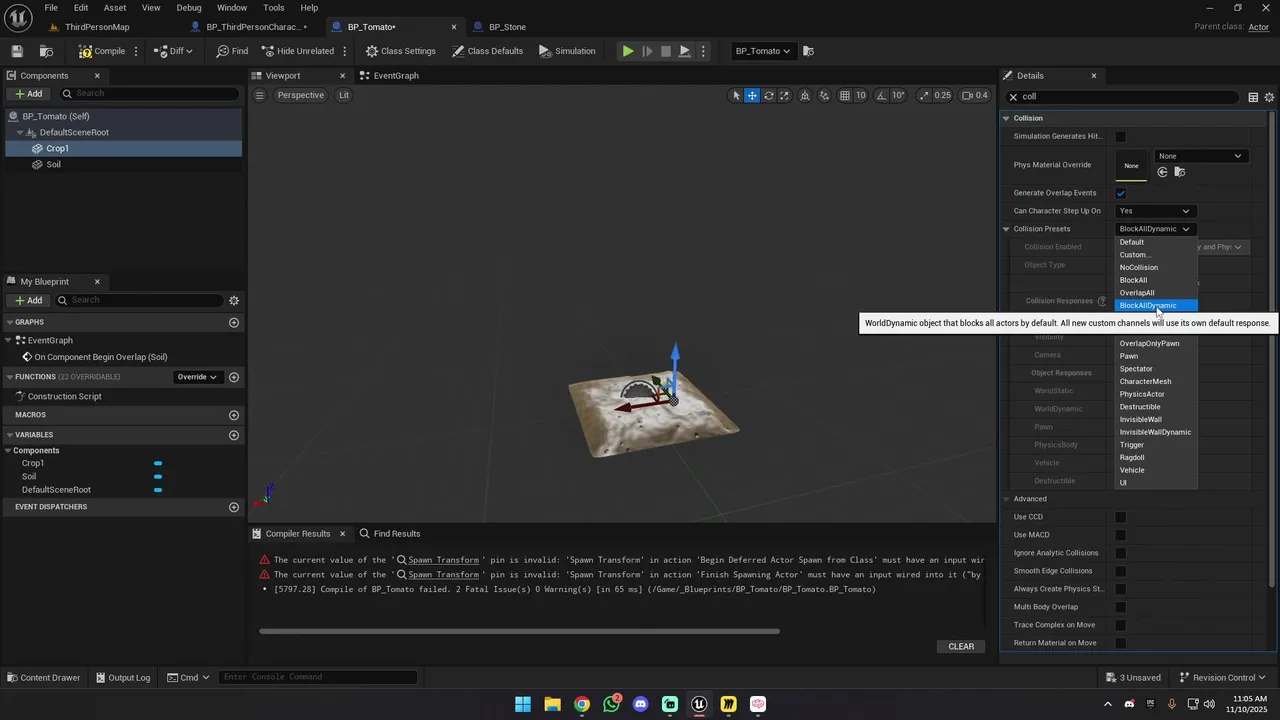Open the Content Drawer
This screenshot has height=720, width=1280.
pyautogui.click(x=43, y=677)
